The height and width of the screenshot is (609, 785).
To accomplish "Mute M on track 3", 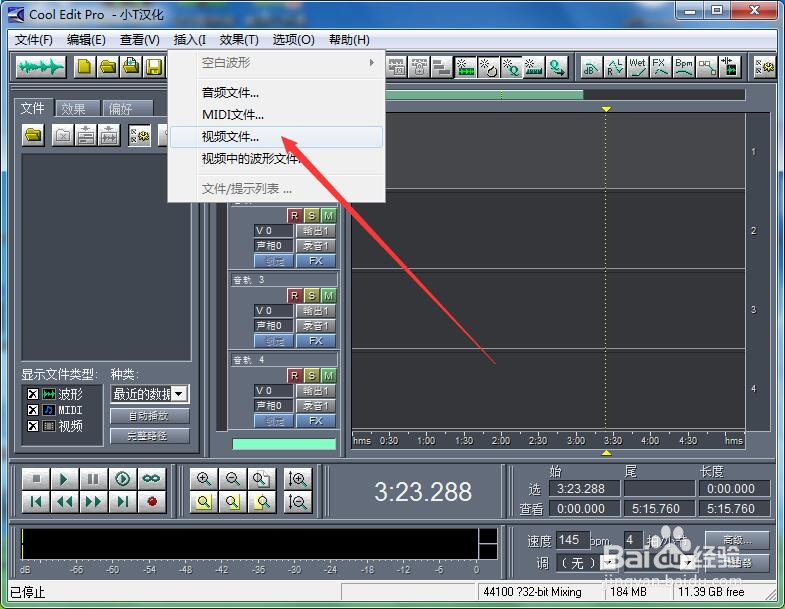I will (x=328, y=295).
